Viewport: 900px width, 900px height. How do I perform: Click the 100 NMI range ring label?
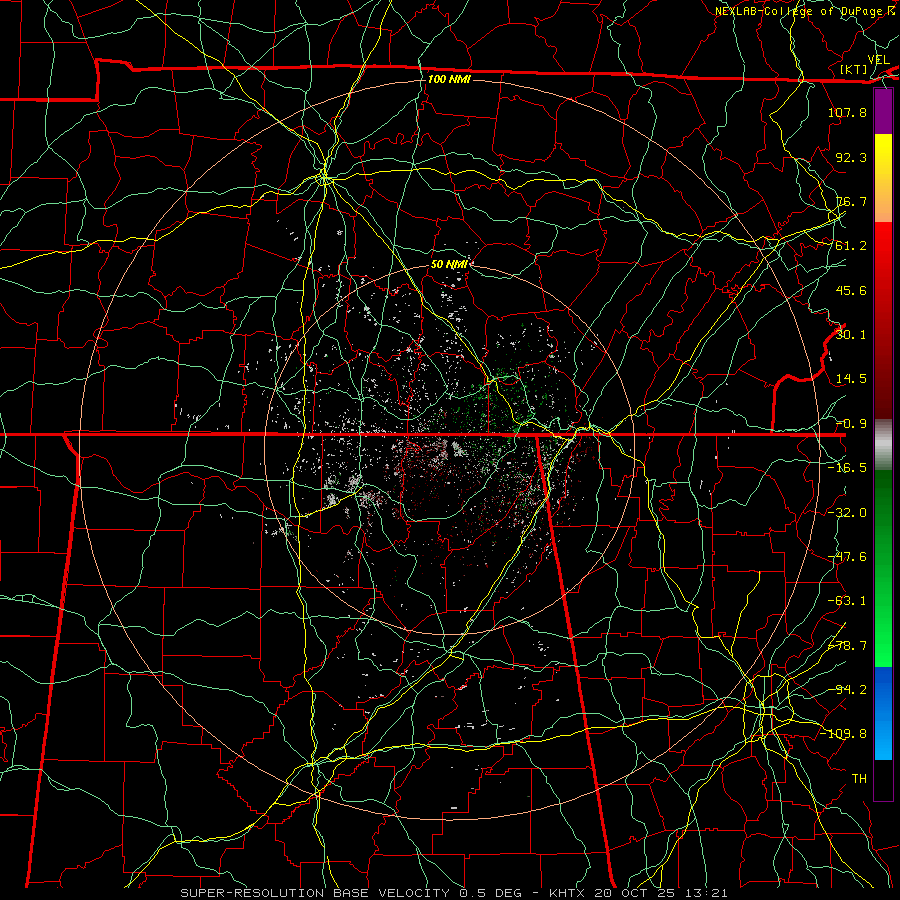(x=449, y=79)
